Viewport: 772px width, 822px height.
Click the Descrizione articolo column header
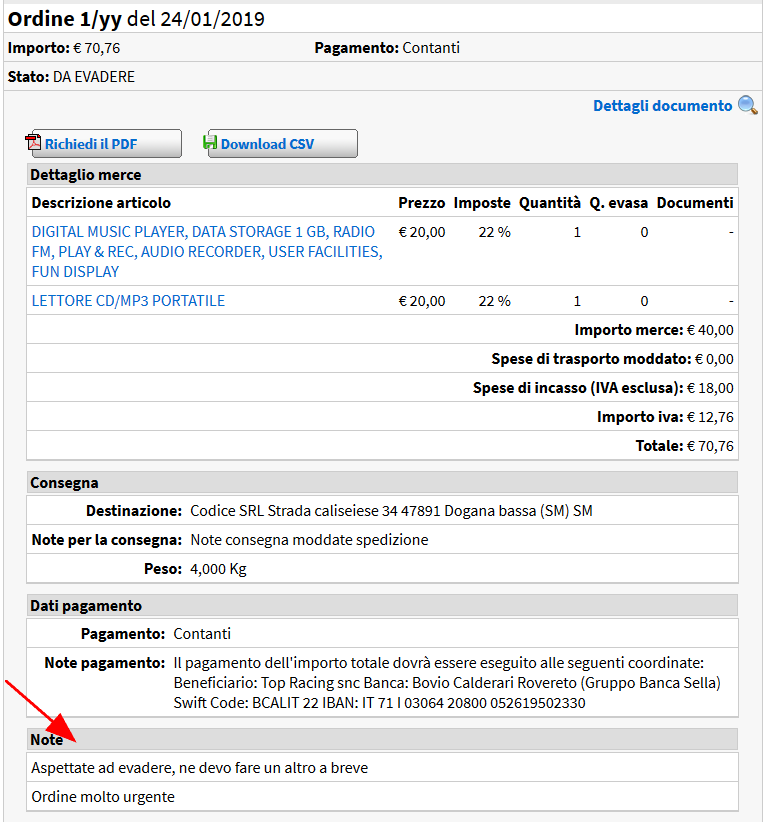click(x=101, y=203)
